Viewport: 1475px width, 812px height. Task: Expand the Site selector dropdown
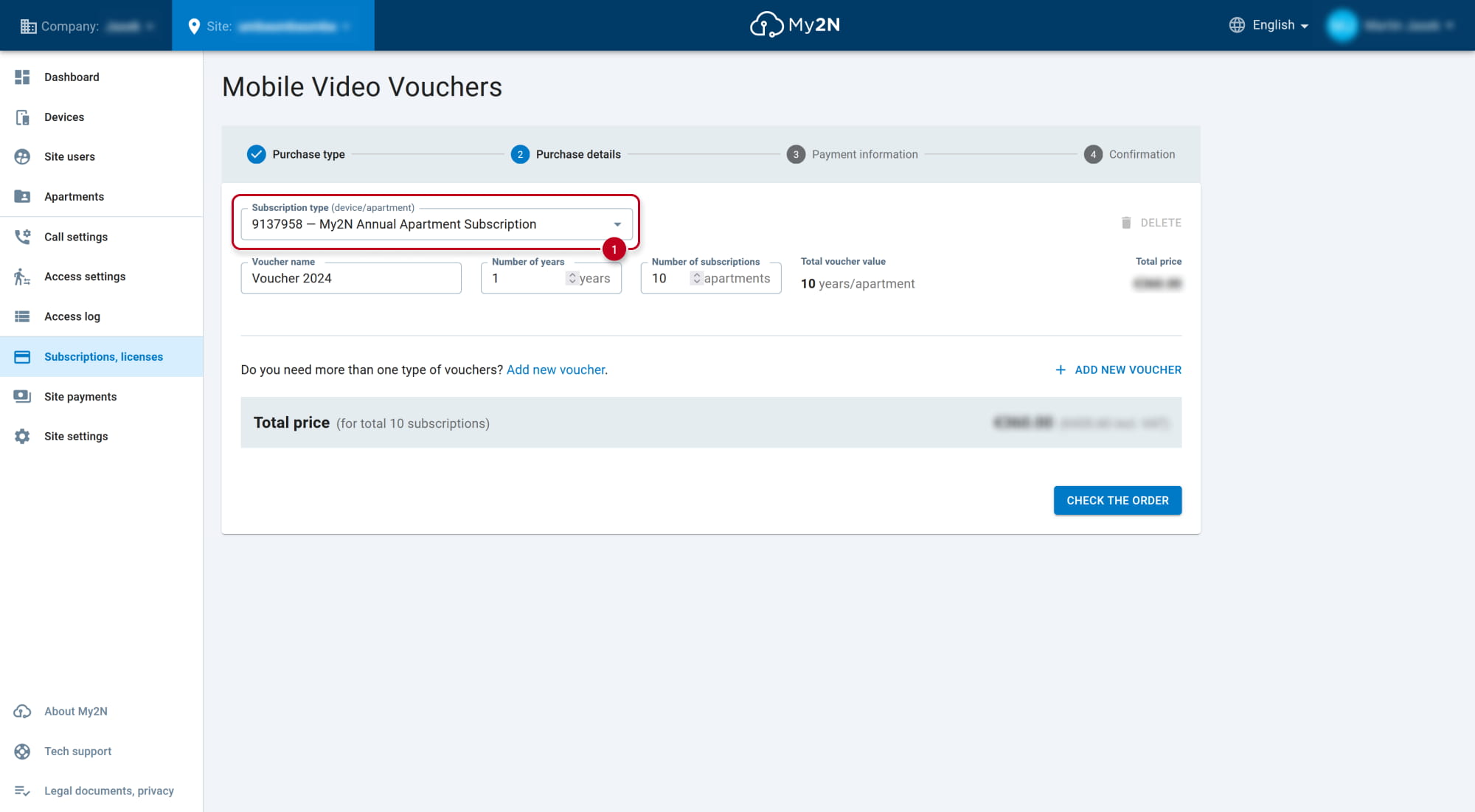coord(346,26)
